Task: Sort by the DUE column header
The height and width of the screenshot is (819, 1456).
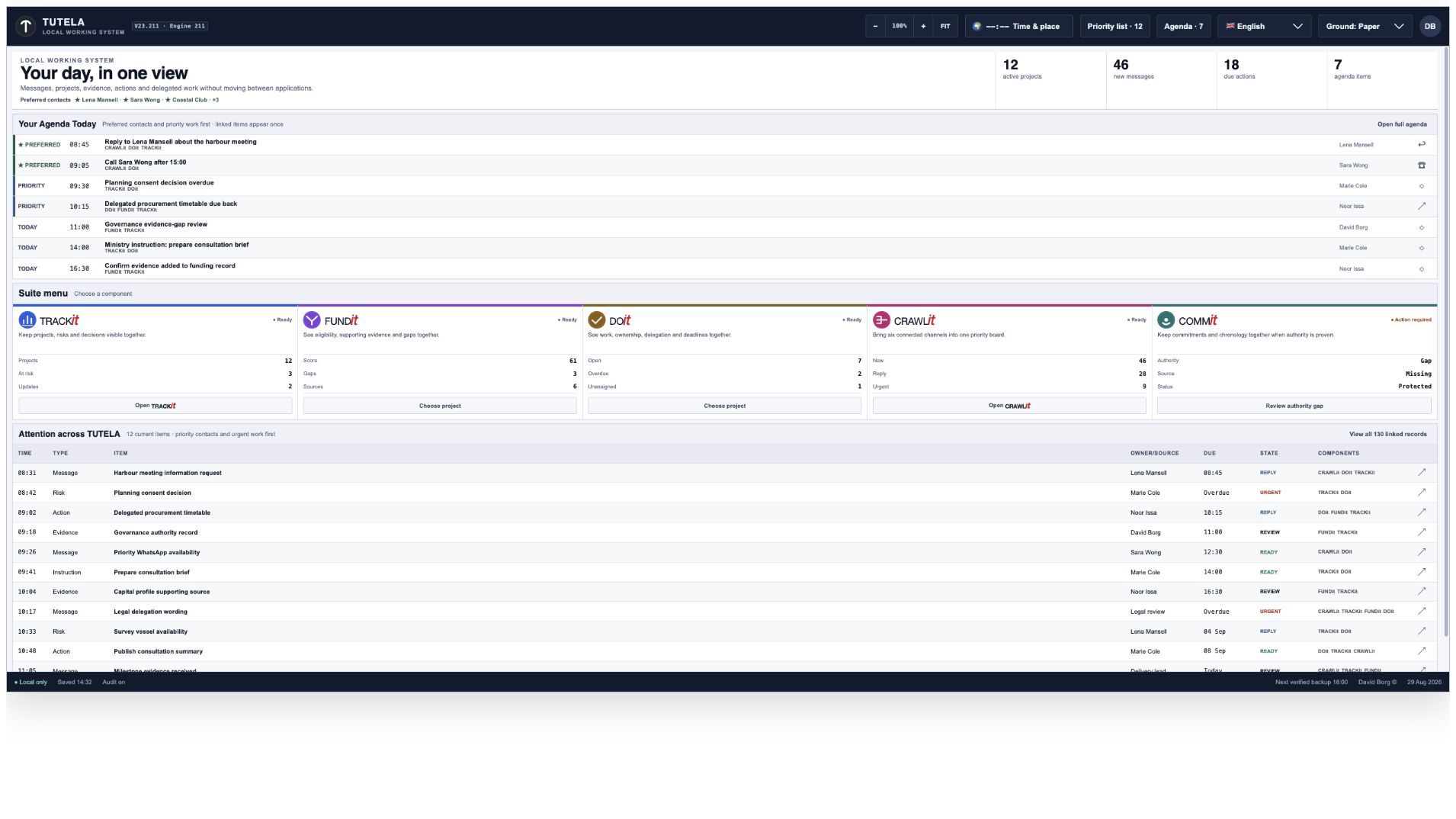Action: coord(1209,453)
